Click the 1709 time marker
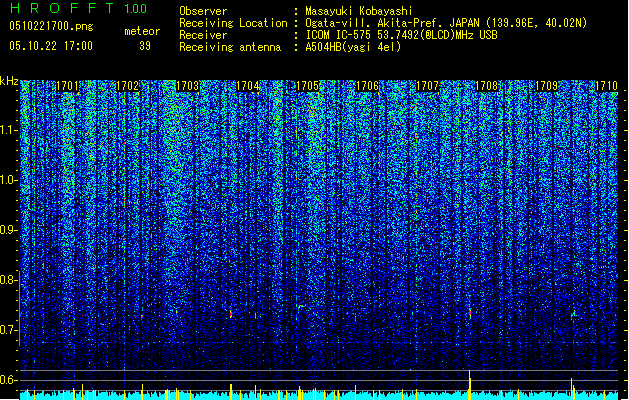The height and width of the screenshot is (400, 629). click(x=547, y=86)
